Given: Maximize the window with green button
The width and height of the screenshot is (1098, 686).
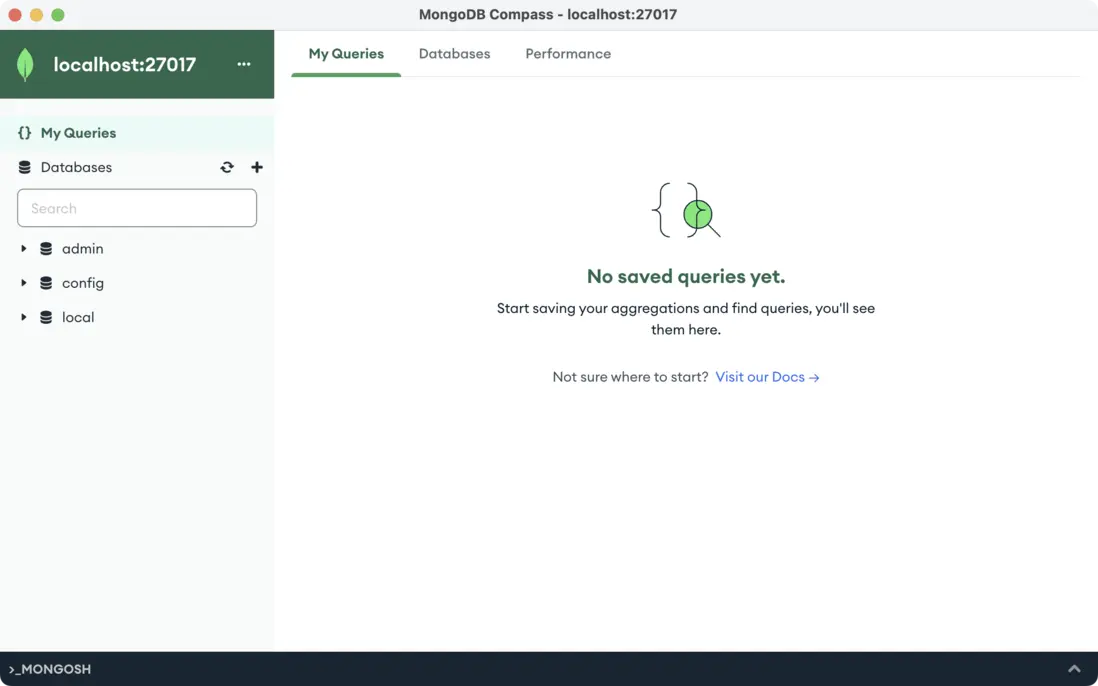Looking at the screenshot, I should [x=58, y=15].
